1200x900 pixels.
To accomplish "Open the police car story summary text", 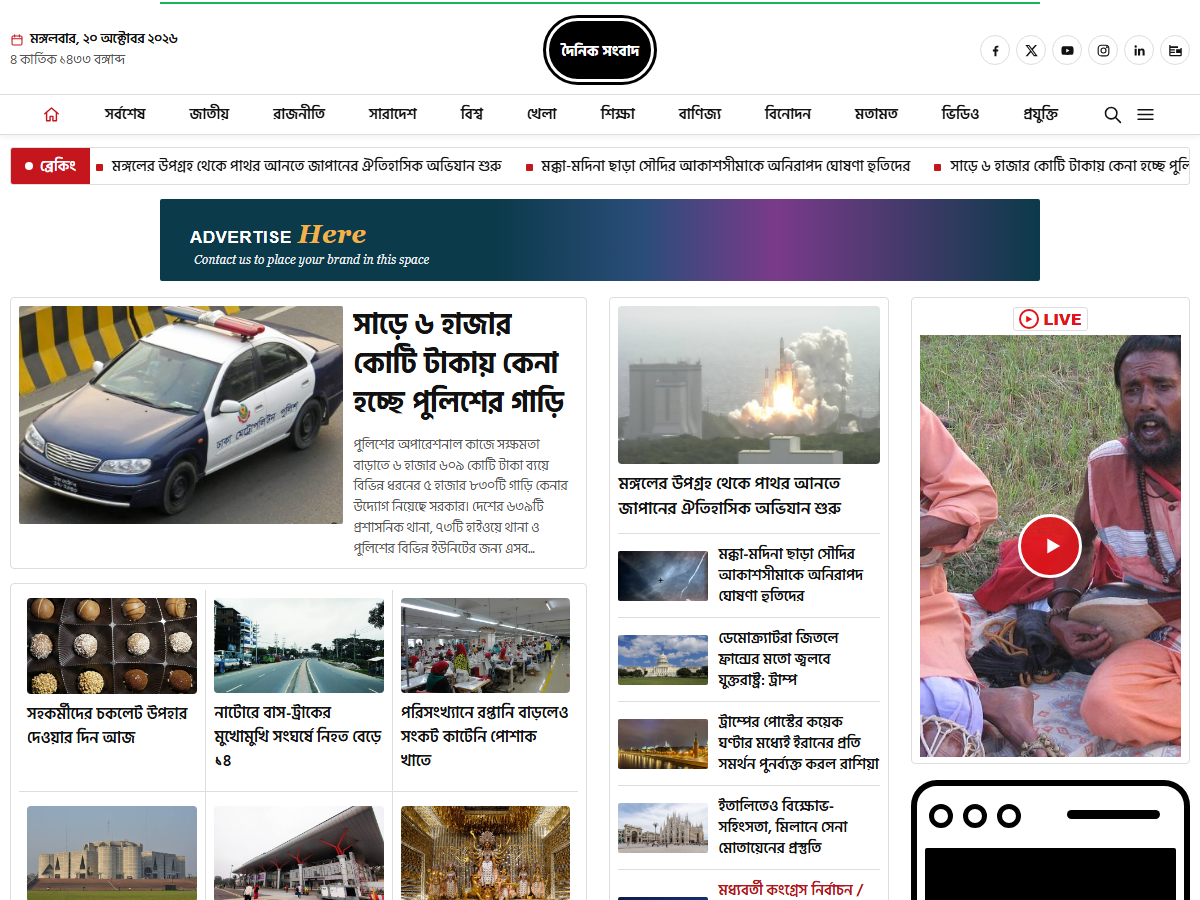I will [461, 496].
